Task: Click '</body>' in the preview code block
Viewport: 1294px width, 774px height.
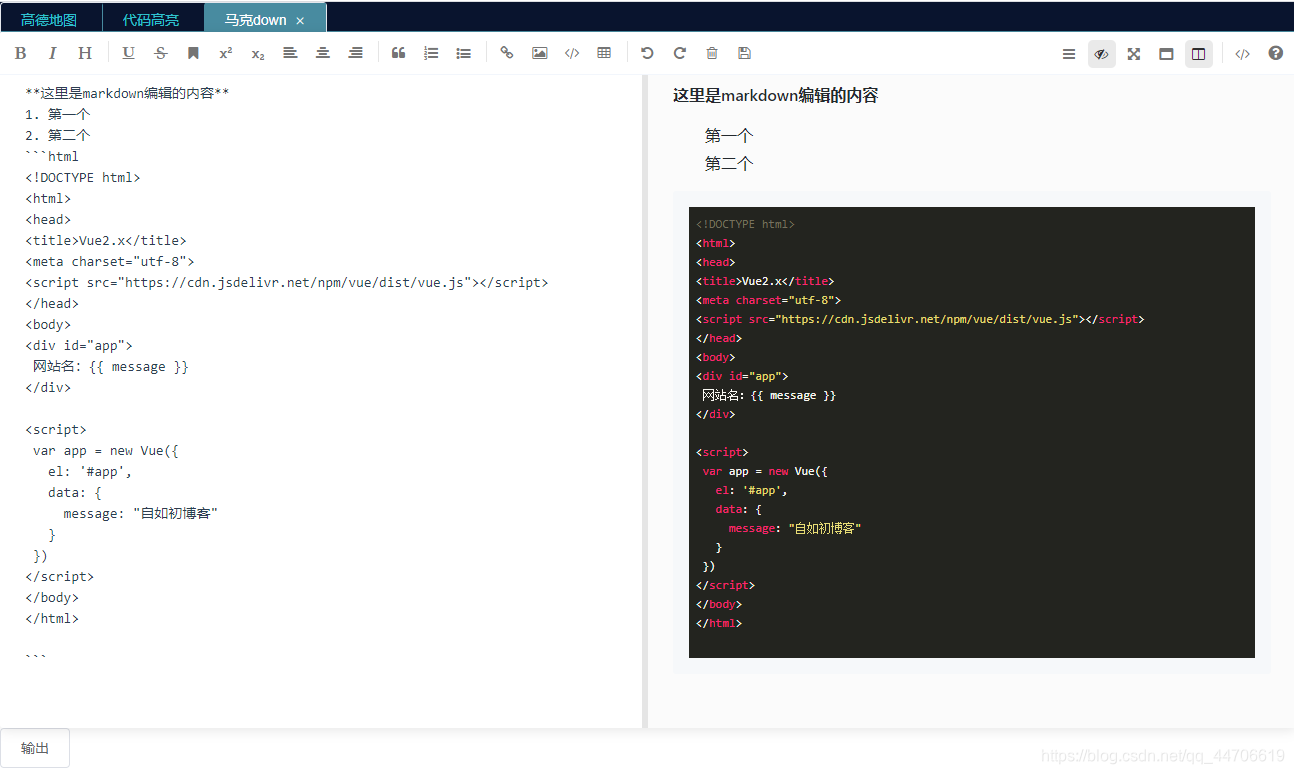Action: tap(719, 604)
